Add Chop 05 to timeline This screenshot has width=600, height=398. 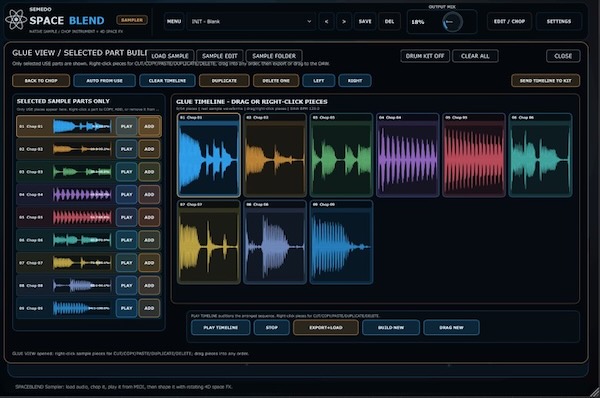pos(149,217)
